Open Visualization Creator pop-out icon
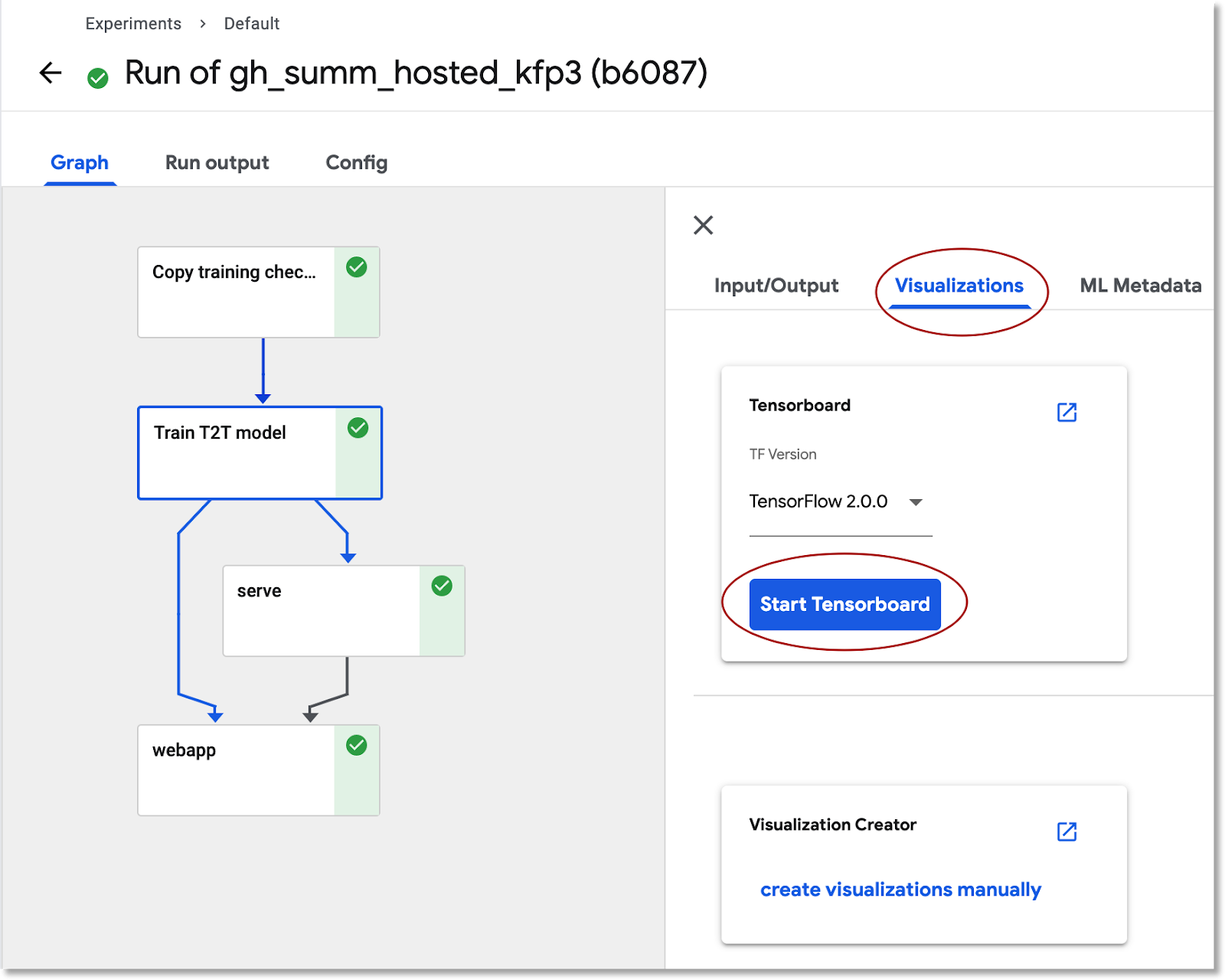1225x980 pixels. (1067, 831)
